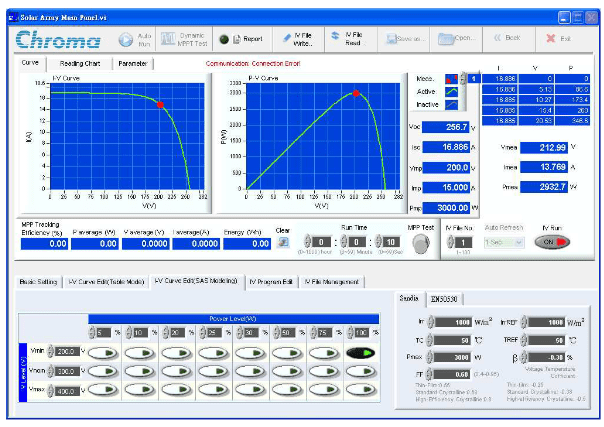The image size is (604, 427).
Task: Select the EN50530 tab
Action: (x=444, y=297)
